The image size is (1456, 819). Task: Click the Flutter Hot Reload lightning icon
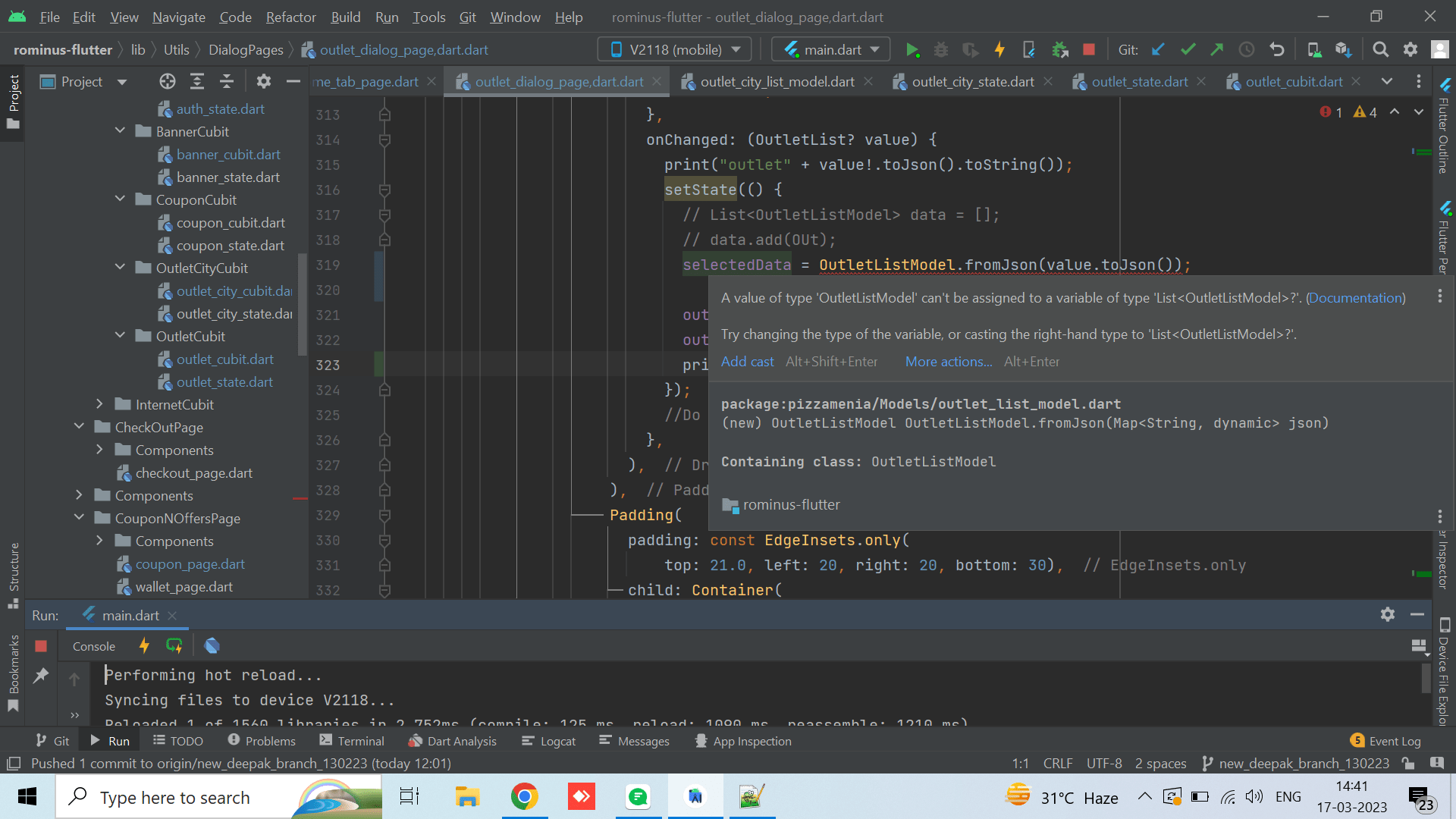(x=999, y=50)
